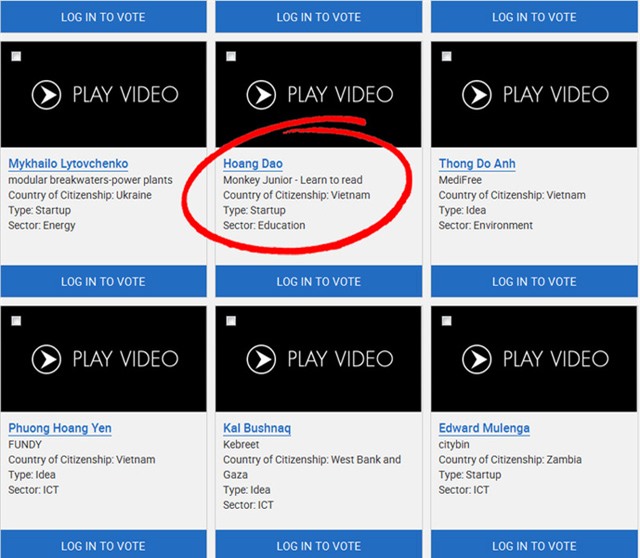Tick the checkbox on Mykhailo Lytovchenko's card
Screen dimensions: 640x558
click(x=16, y=56)
